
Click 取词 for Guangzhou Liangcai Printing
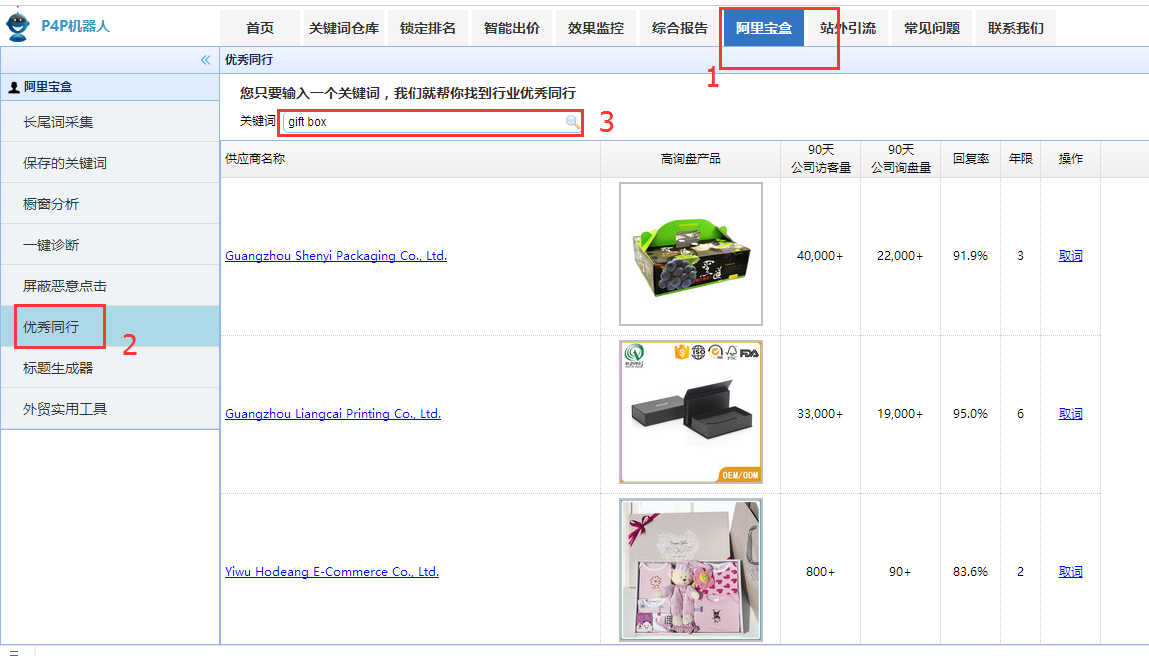coord(1071,414)
